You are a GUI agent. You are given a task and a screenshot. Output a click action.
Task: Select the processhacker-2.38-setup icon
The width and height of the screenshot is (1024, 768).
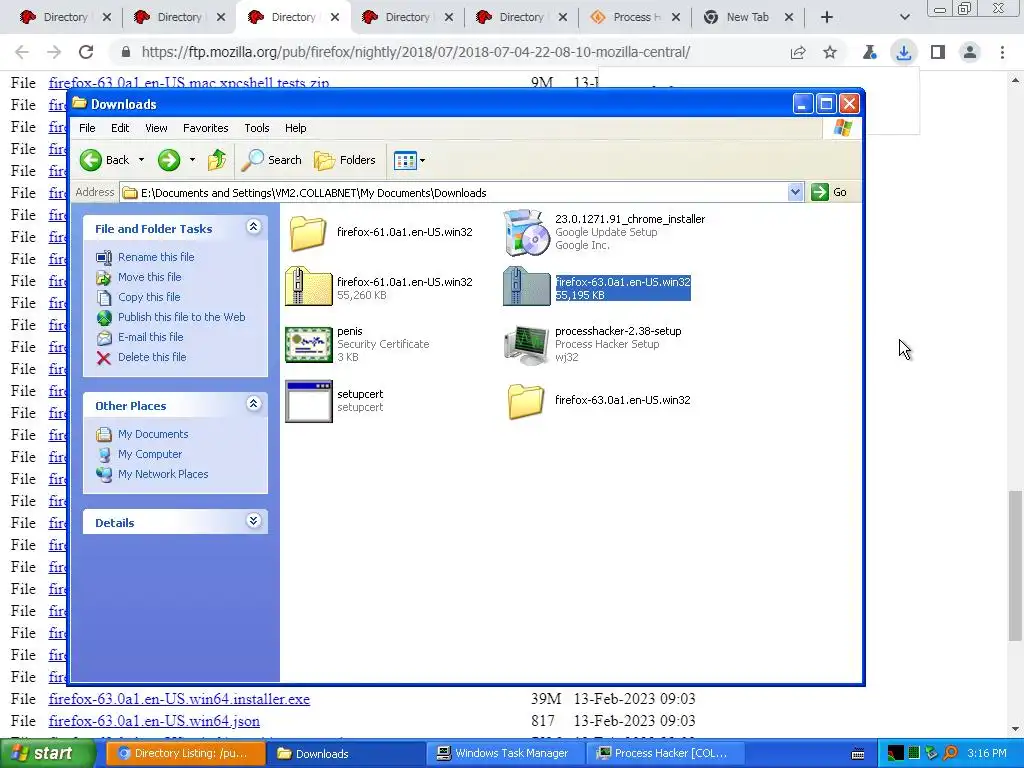click(x=526, y=344)
